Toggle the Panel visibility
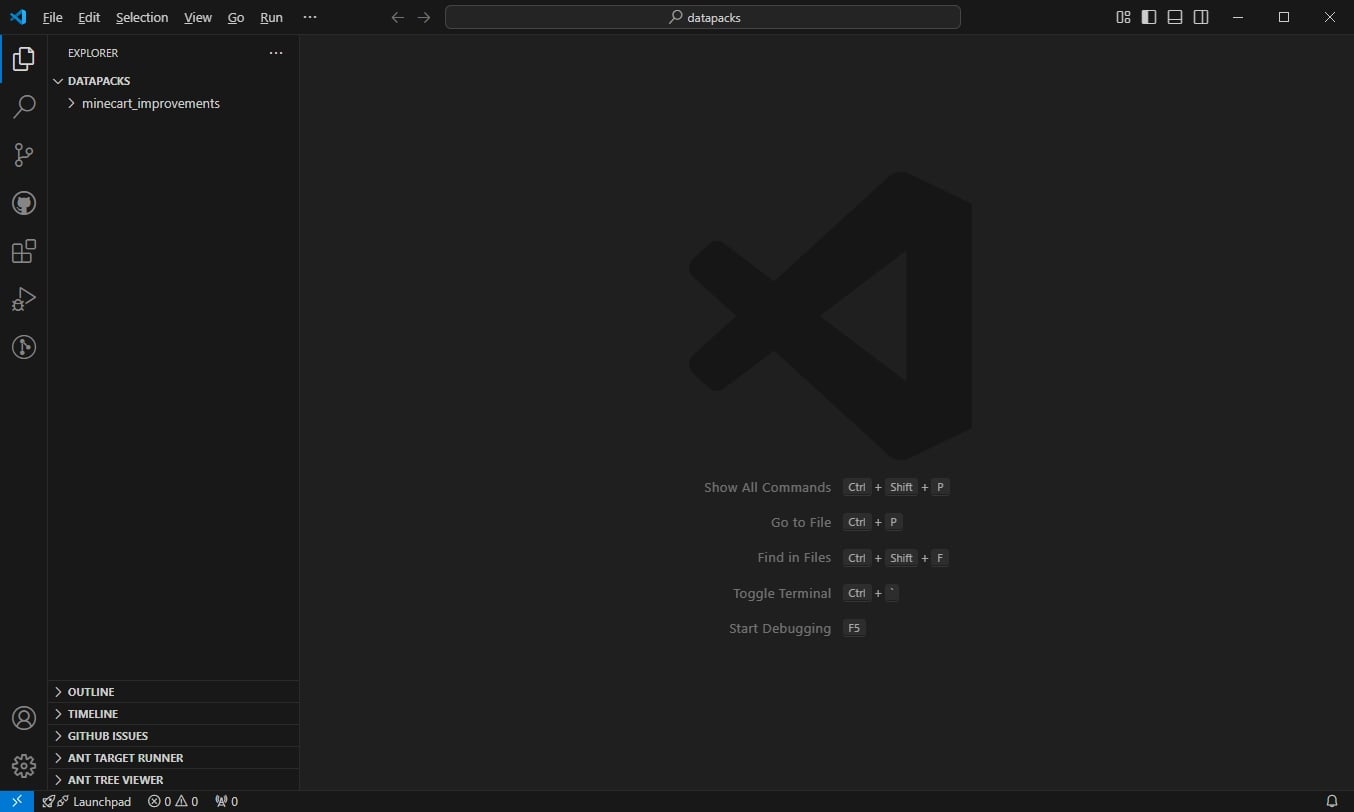 coord(1174,17)
